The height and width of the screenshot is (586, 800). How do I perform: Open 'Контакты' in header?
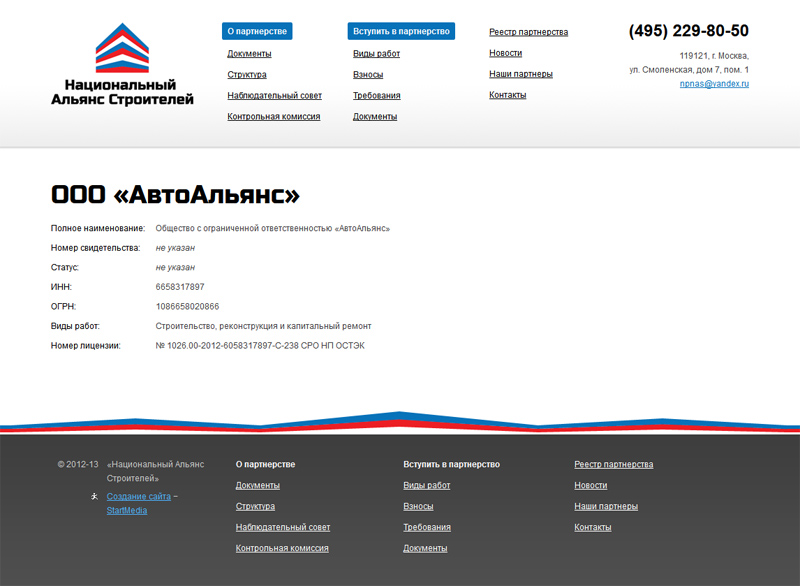(x=508, y=94)
